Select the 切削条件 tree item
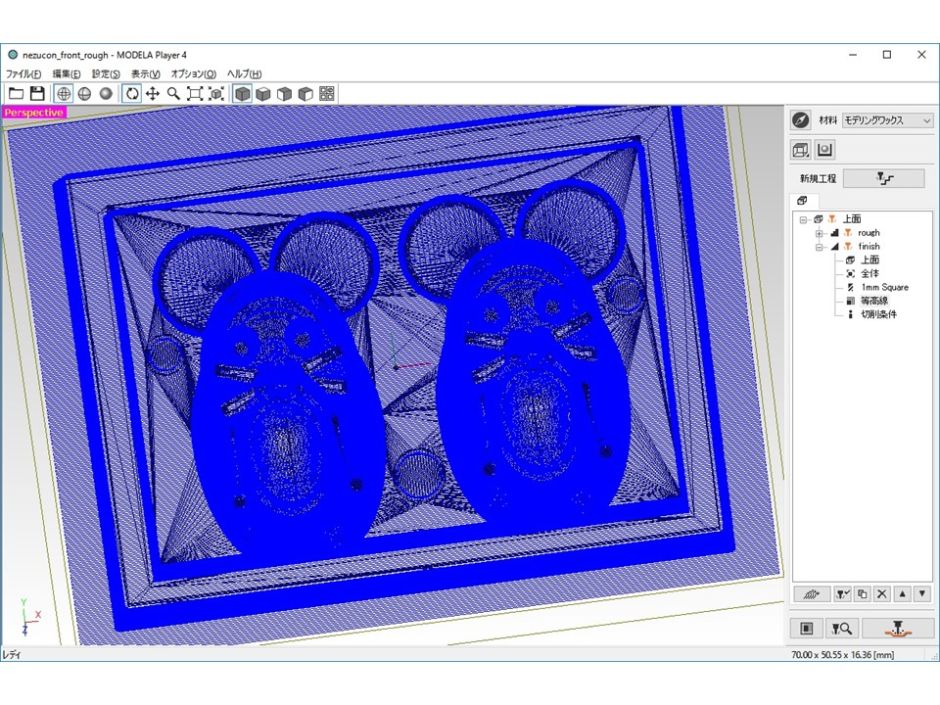 [879, 314]
